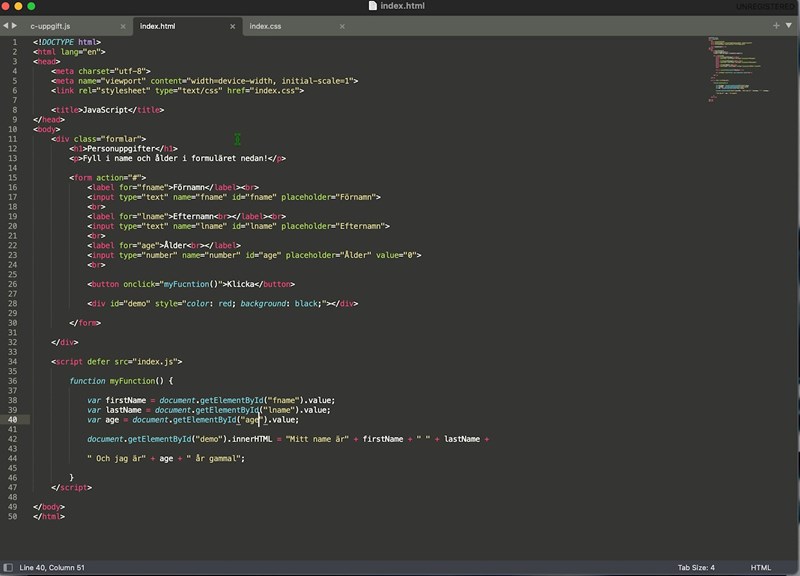Close the index.html tab
The width and height of the screenshot is (800, 576).
[x=231, y=25]
